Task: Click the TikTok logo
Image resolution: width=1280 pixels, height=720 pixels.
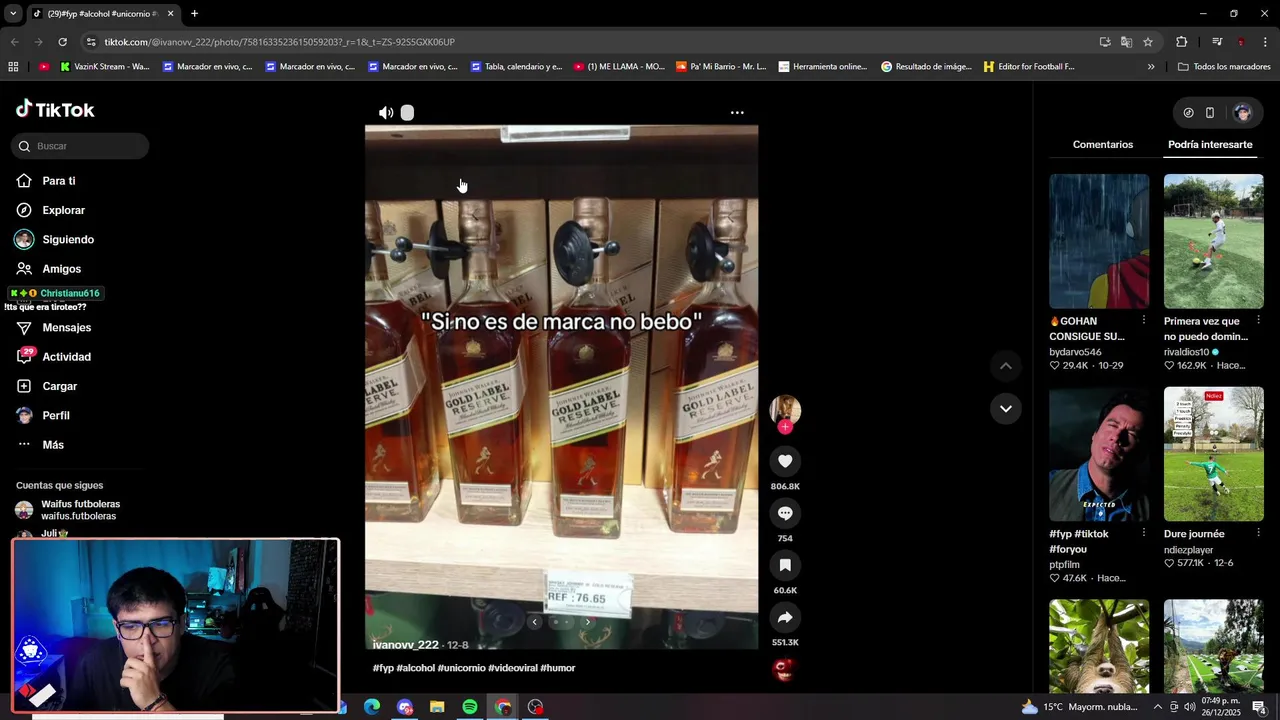Action: point(55,109)
